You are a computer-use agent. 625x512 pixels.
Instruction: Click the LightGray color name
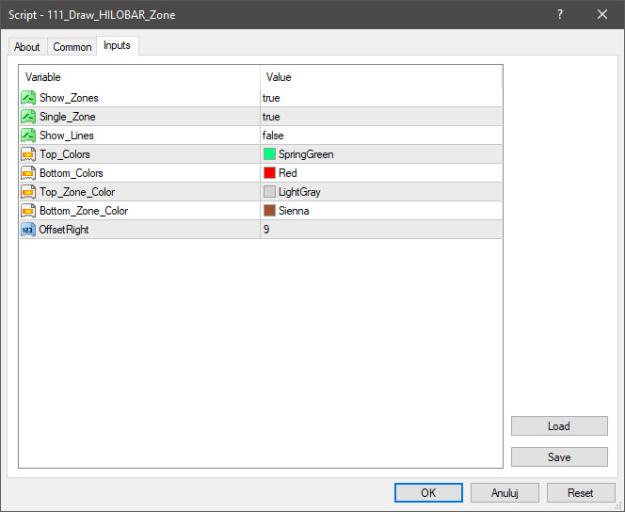coord(299,192)
